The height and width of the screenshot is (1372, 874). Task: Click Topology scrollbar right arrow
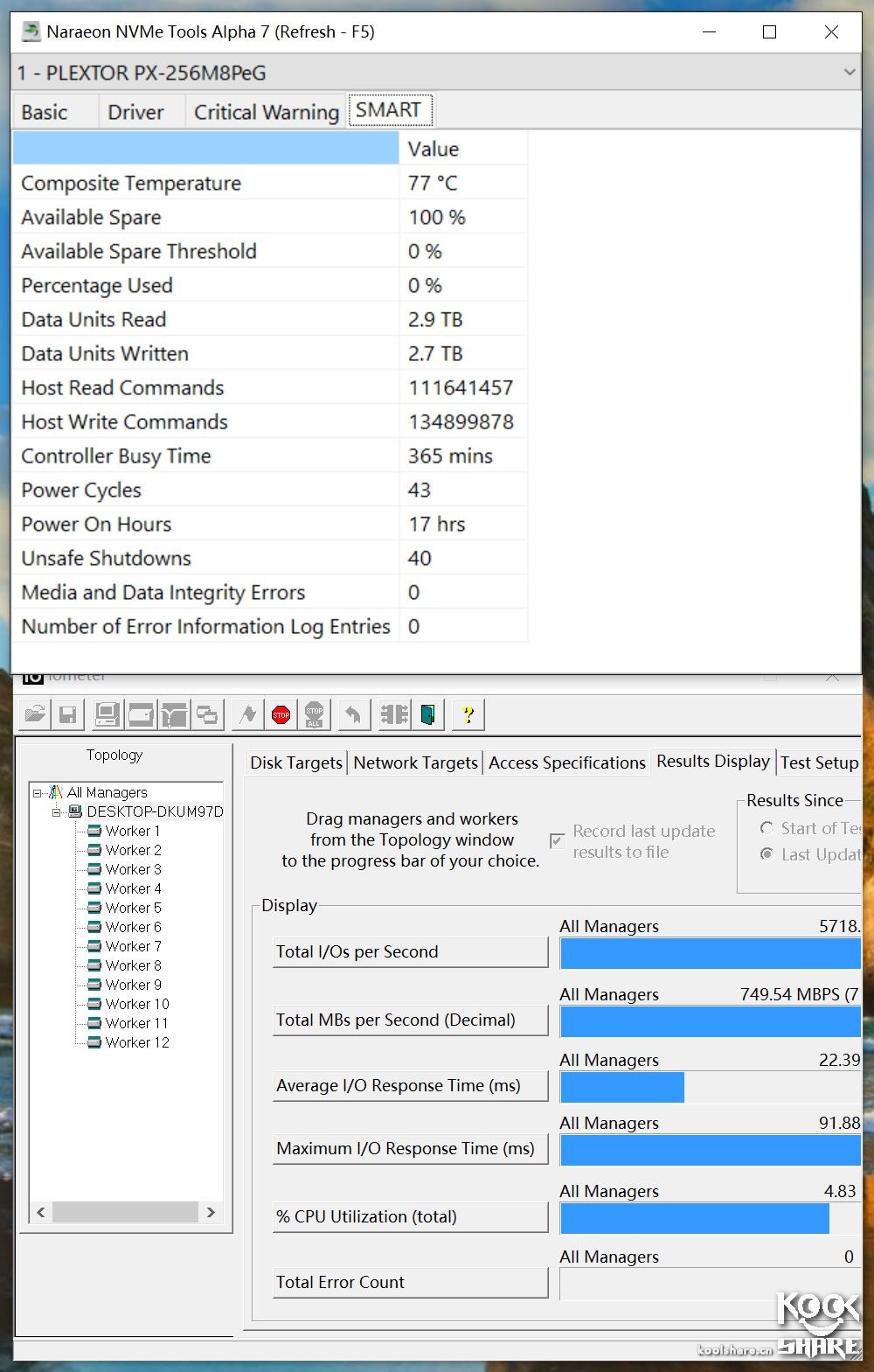(x=211, y=1212)
